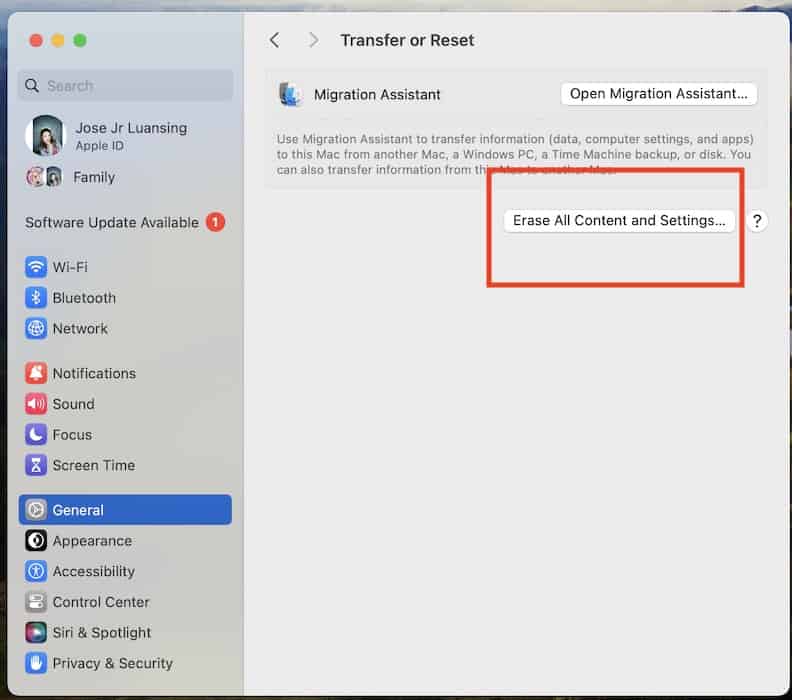Open Privacy & Security pane
792x700 pixels.
[x=112, y=663]
